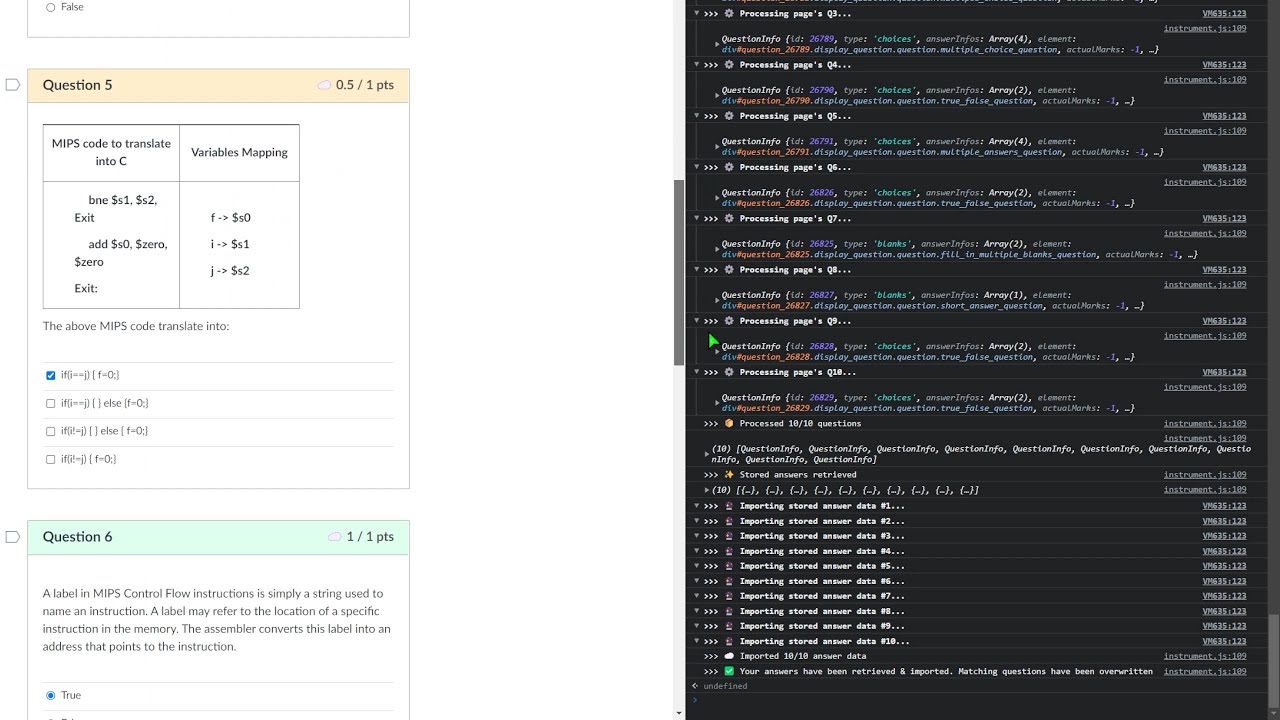1280x720 pixels.
Task: Check the option if(i==j) { f=0;}
Action: coord(51,375)
